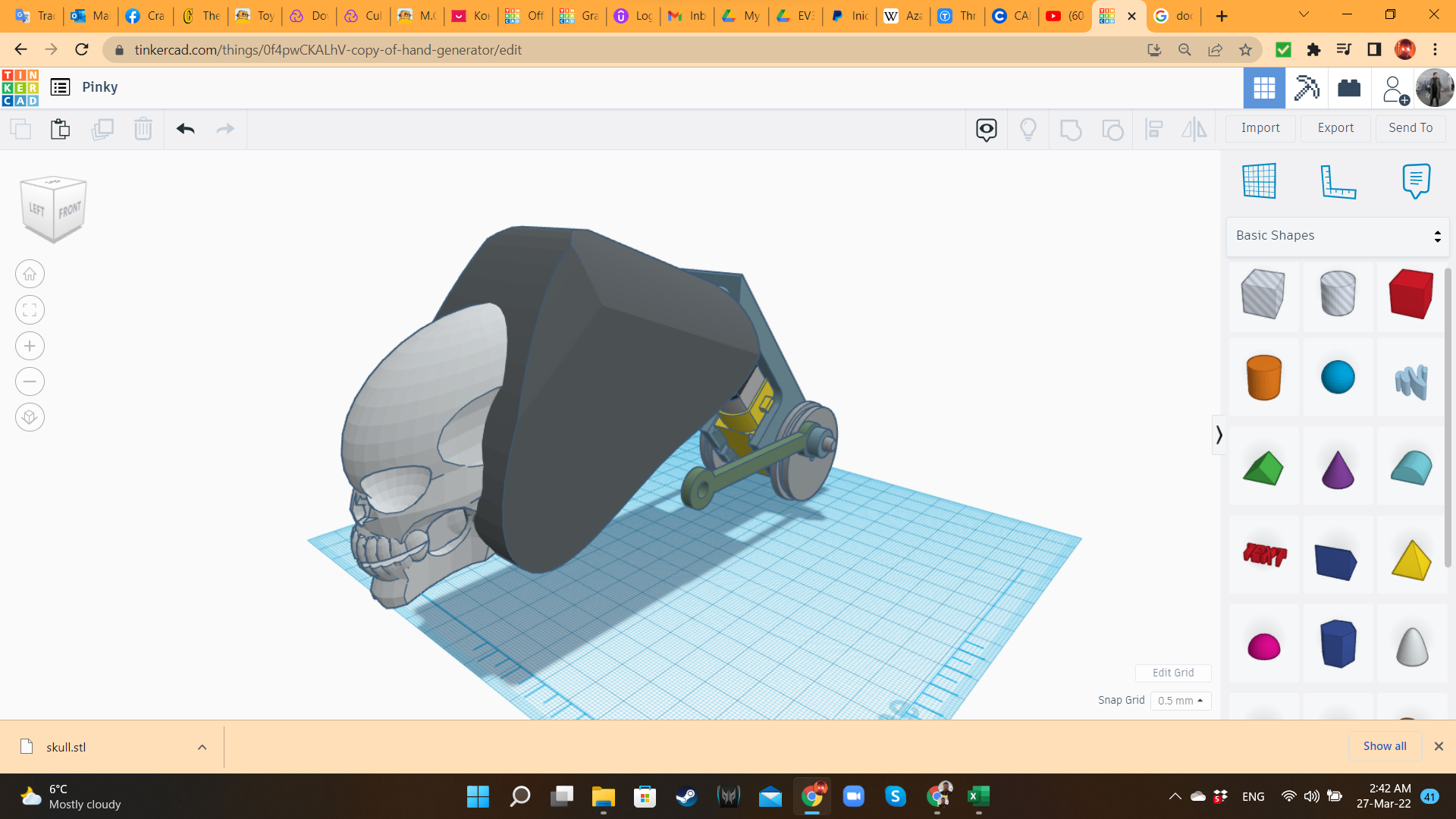Image resolution: width=1456 pixels, height=819 pixels.
Task: Select the red Box shape
Action: (x=1410, y=294)
